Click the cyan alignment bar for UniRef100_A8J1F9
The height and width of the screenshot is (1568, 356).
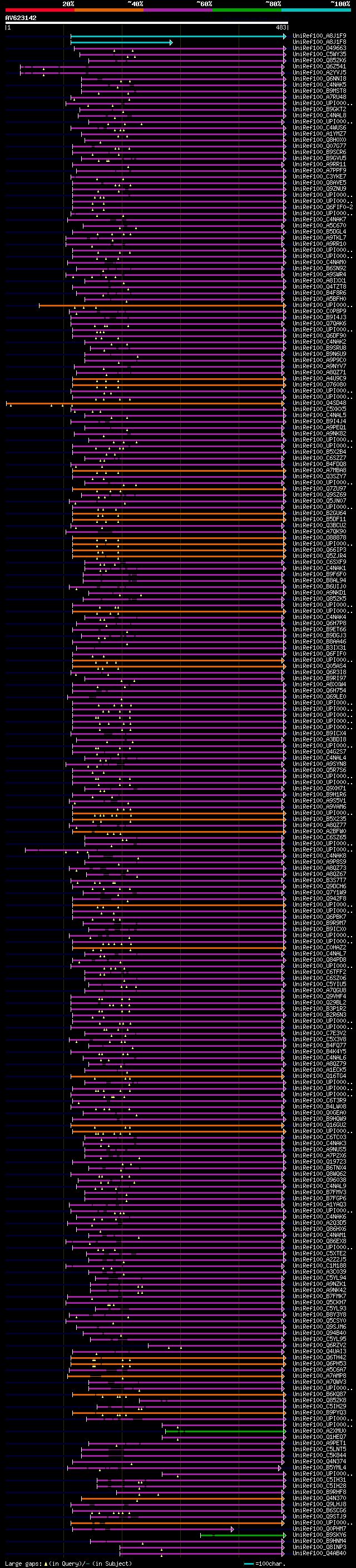[x=179, y=37]
